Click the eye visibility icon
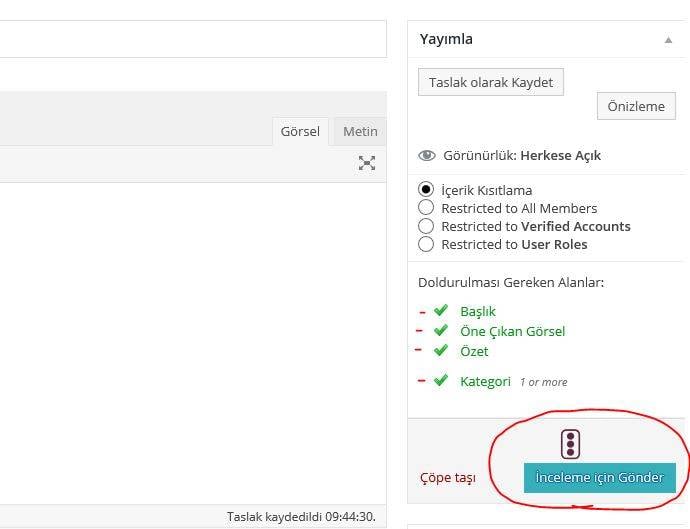The width and height of the screenshot is (690, 529). [427, 156]
